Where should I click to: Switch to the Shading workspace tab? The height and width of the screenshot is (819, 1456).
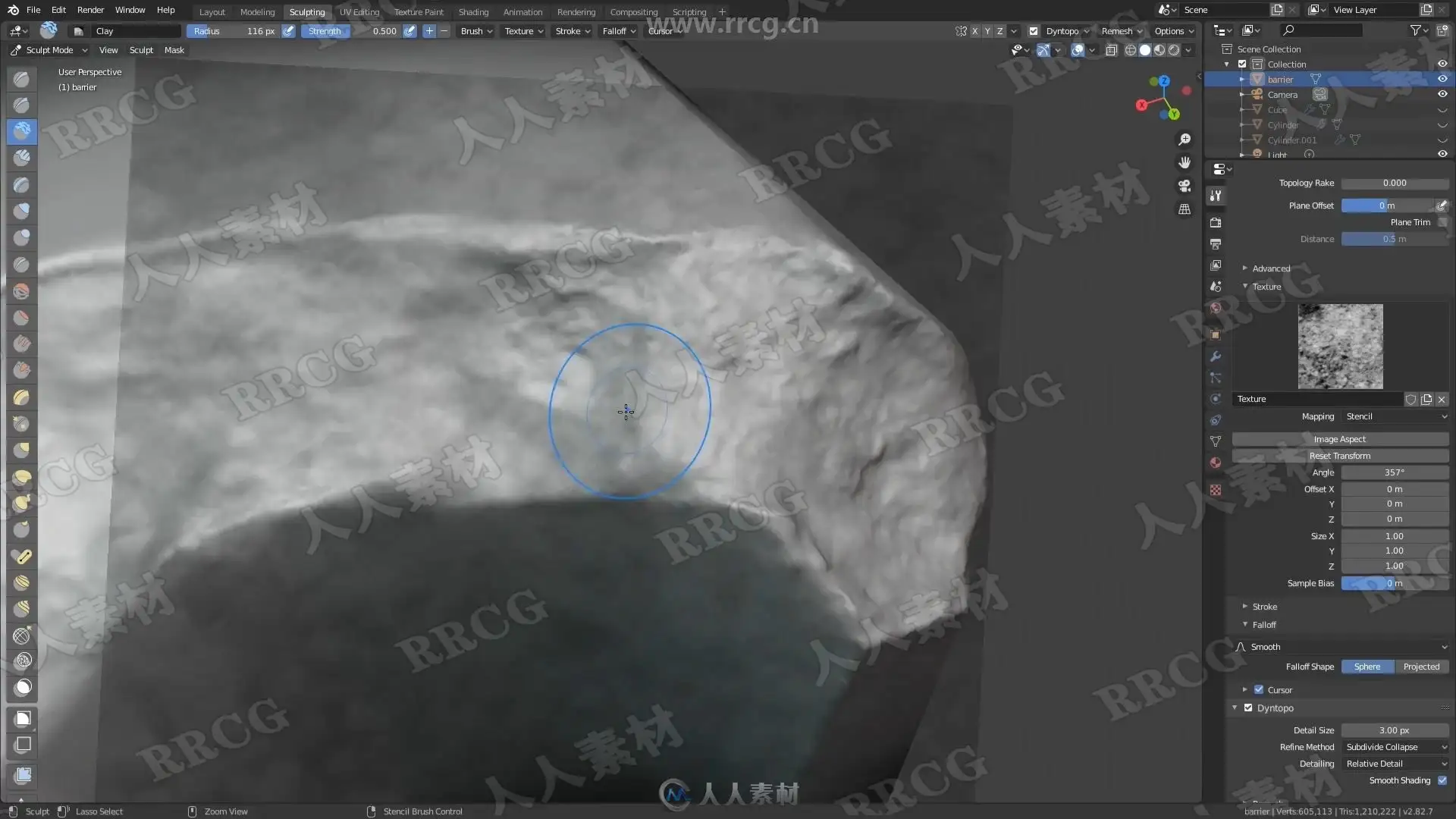click(x=473, y=11)
